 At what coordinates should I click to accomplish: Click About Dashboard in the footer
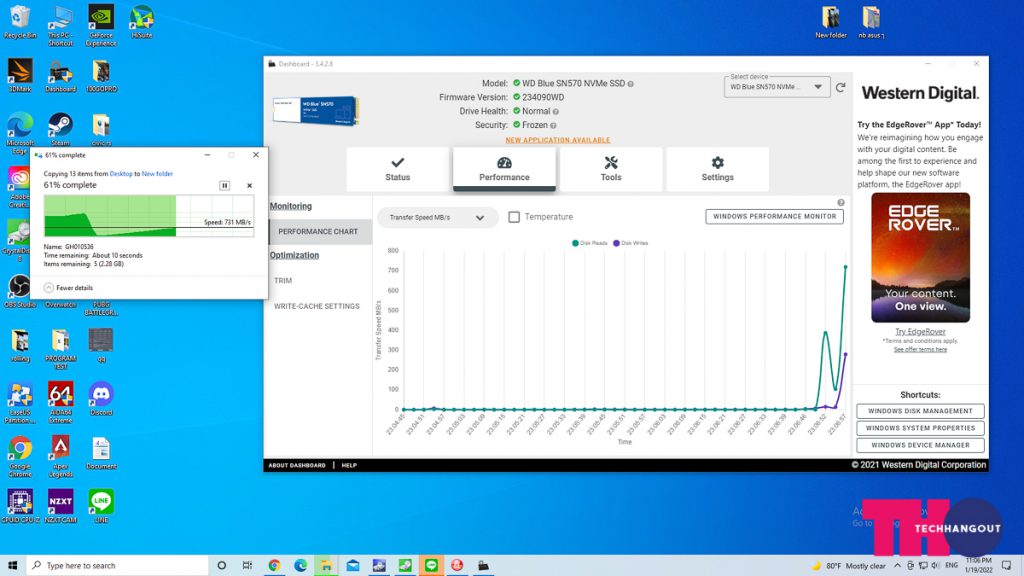[296, 466]
